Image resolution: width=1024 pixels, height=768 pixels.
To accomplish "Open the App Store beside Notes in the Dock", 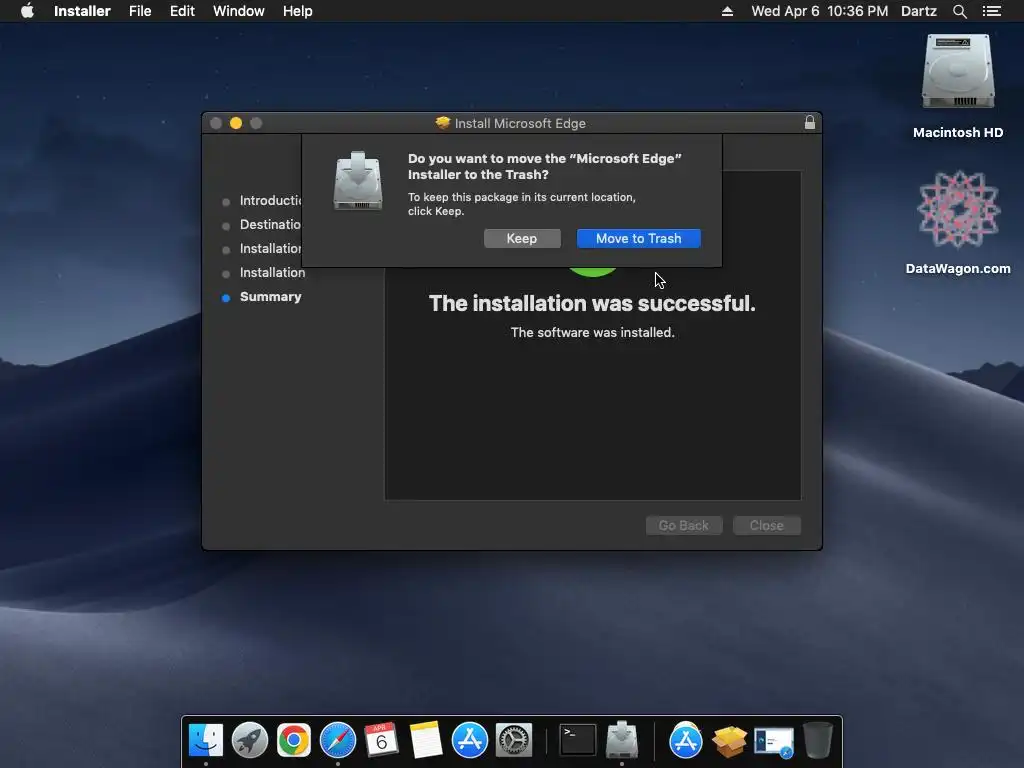I will [x=470, y=740].
